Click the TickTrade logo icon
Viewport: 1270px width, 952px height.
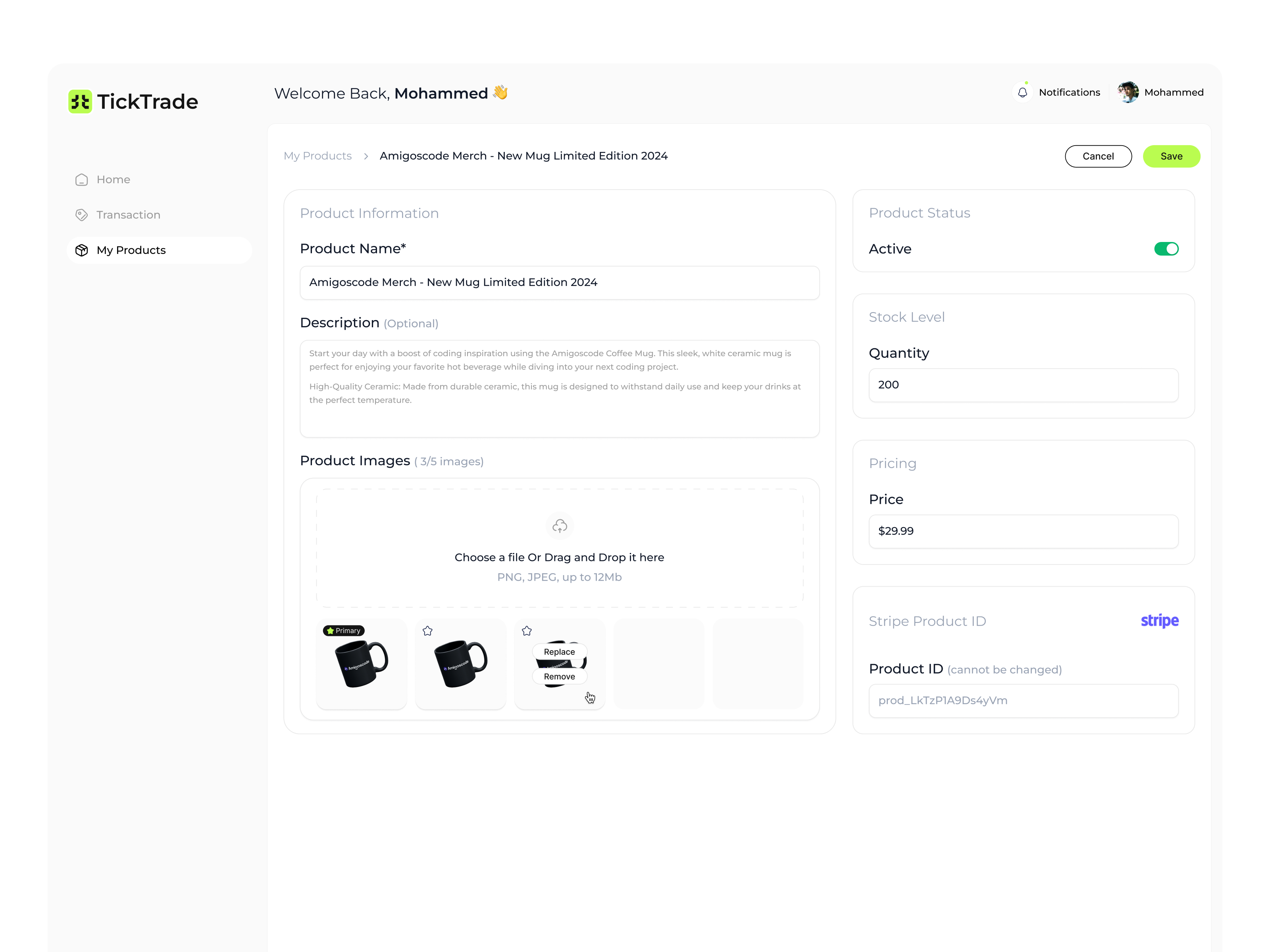(80, 102)
